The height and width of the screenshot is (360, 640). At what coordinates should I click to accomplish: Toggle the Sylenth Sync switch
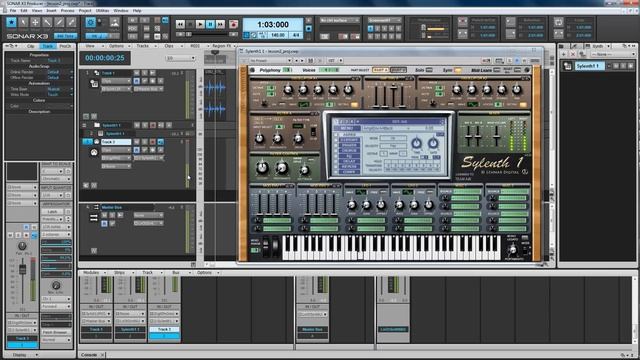[x=457, y=70]
